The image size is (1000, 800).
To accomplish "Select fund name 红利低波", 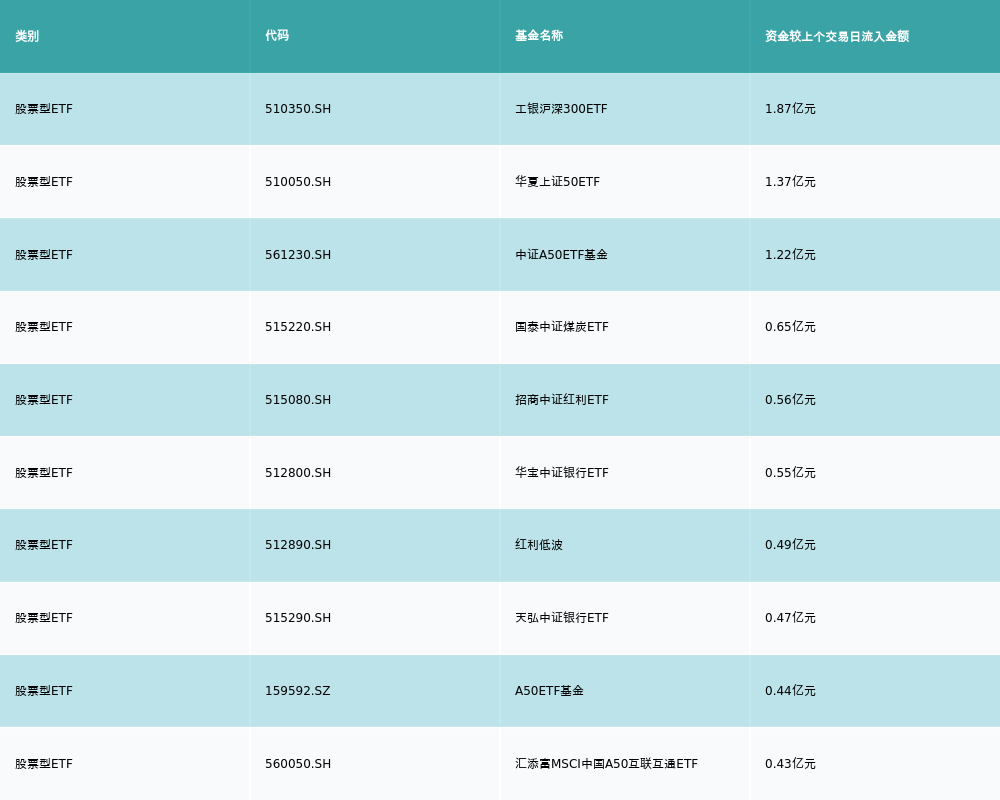I will tap(539, 545).
